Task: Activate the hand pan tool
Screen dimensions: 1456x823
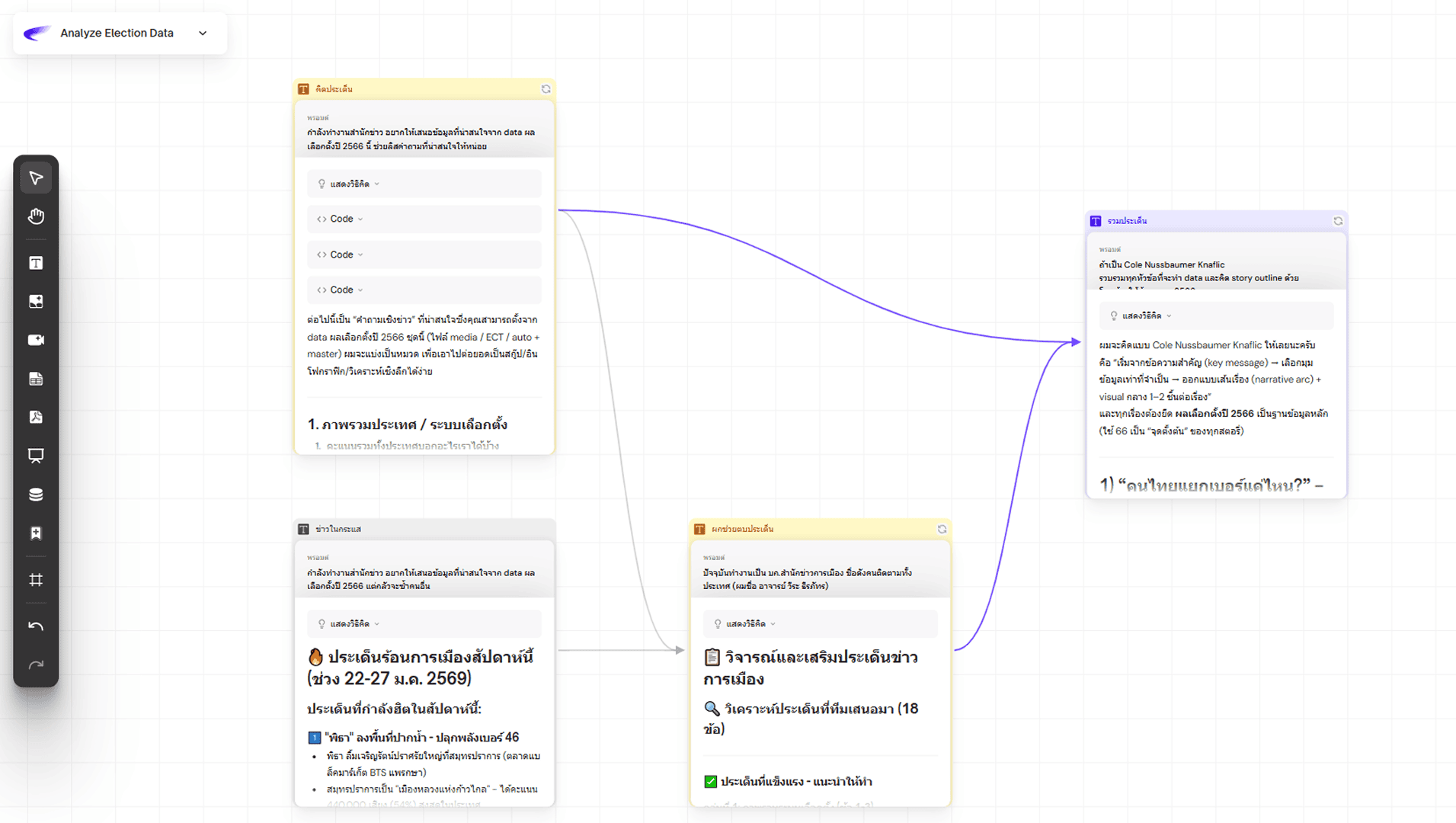Action: point(36,217)
